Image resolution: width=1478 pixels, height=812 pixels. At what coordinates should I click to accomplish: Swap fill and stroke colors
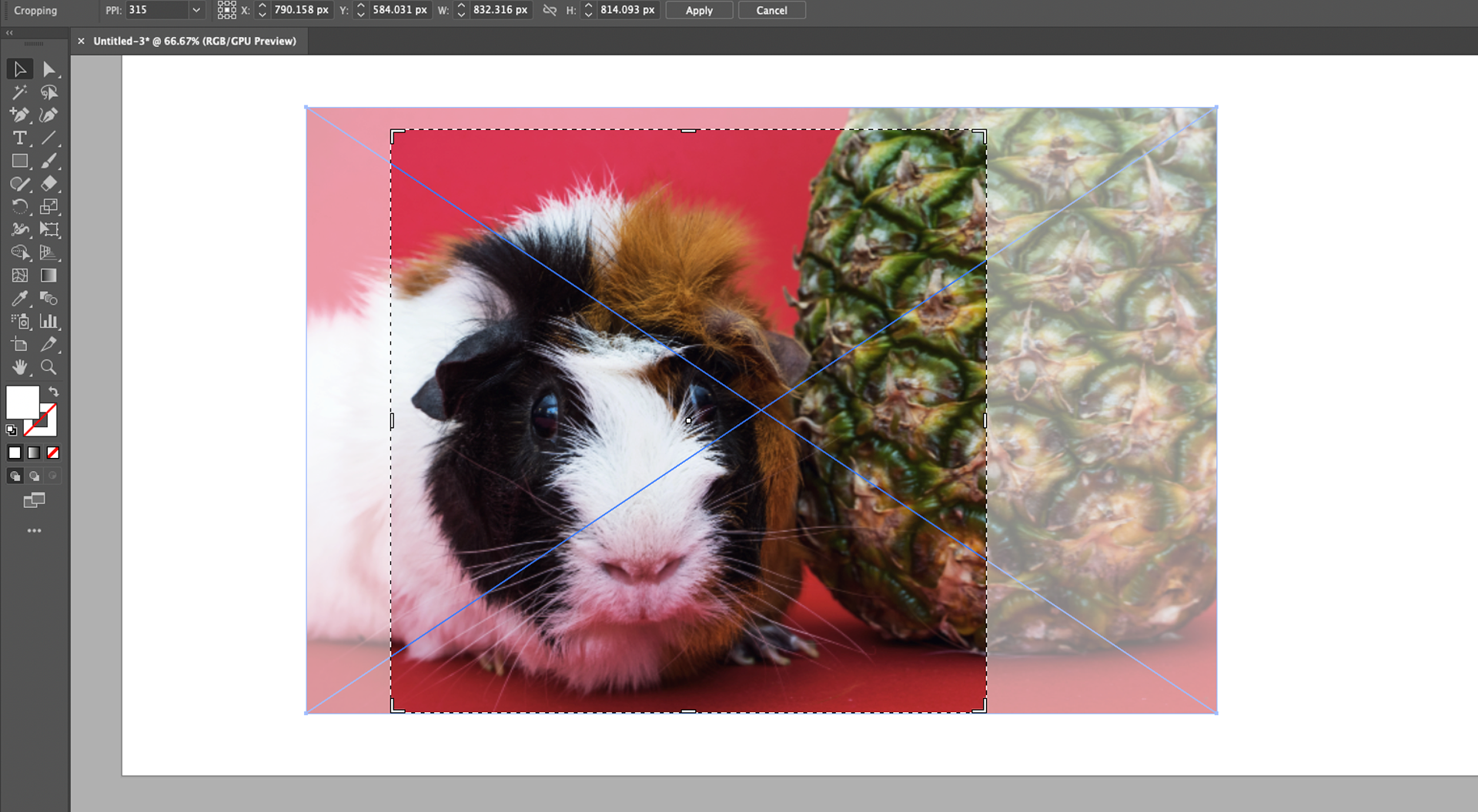point(54,392)
